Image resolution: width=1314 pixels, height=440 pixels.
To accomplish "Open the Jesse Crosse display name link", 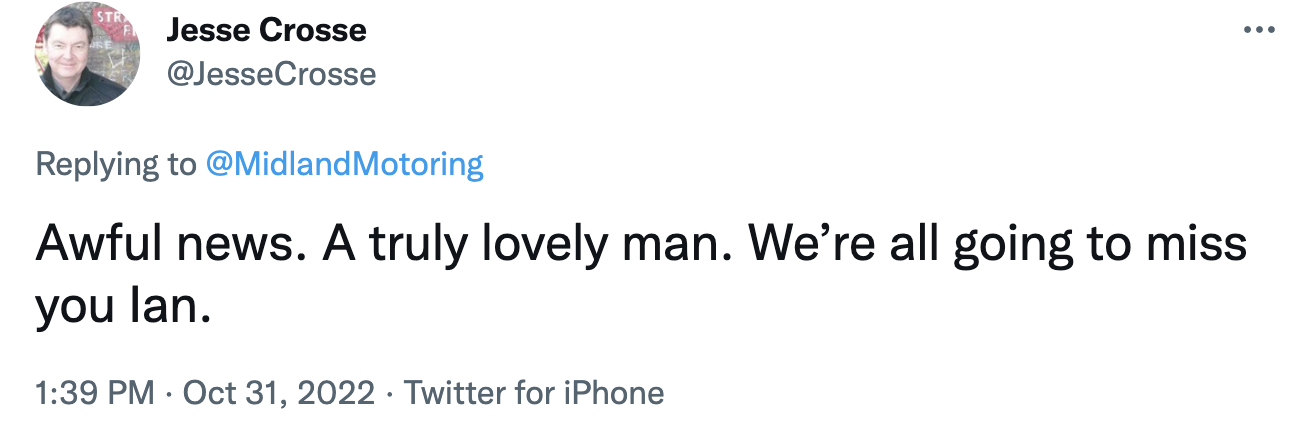I will [266, 31].
